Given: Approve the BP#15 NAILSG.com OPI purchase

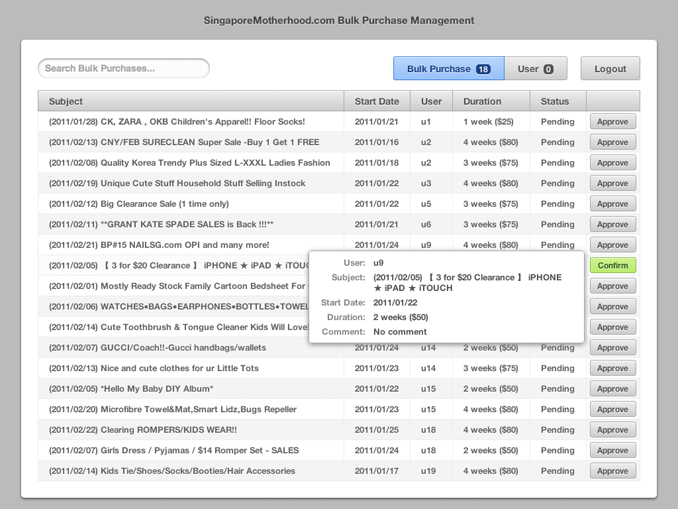Looking at the screenshot, I should coord(613,245).
